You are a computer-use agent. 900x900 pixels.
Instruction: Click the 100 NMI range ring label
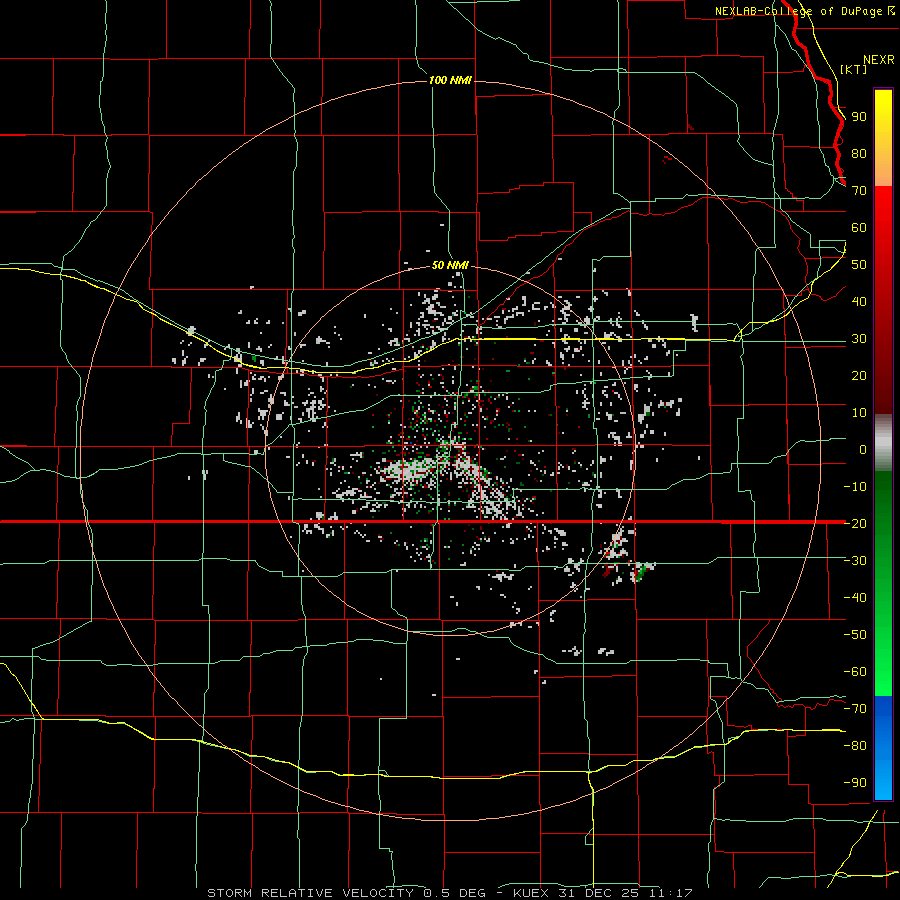click(x=450, y=80)
